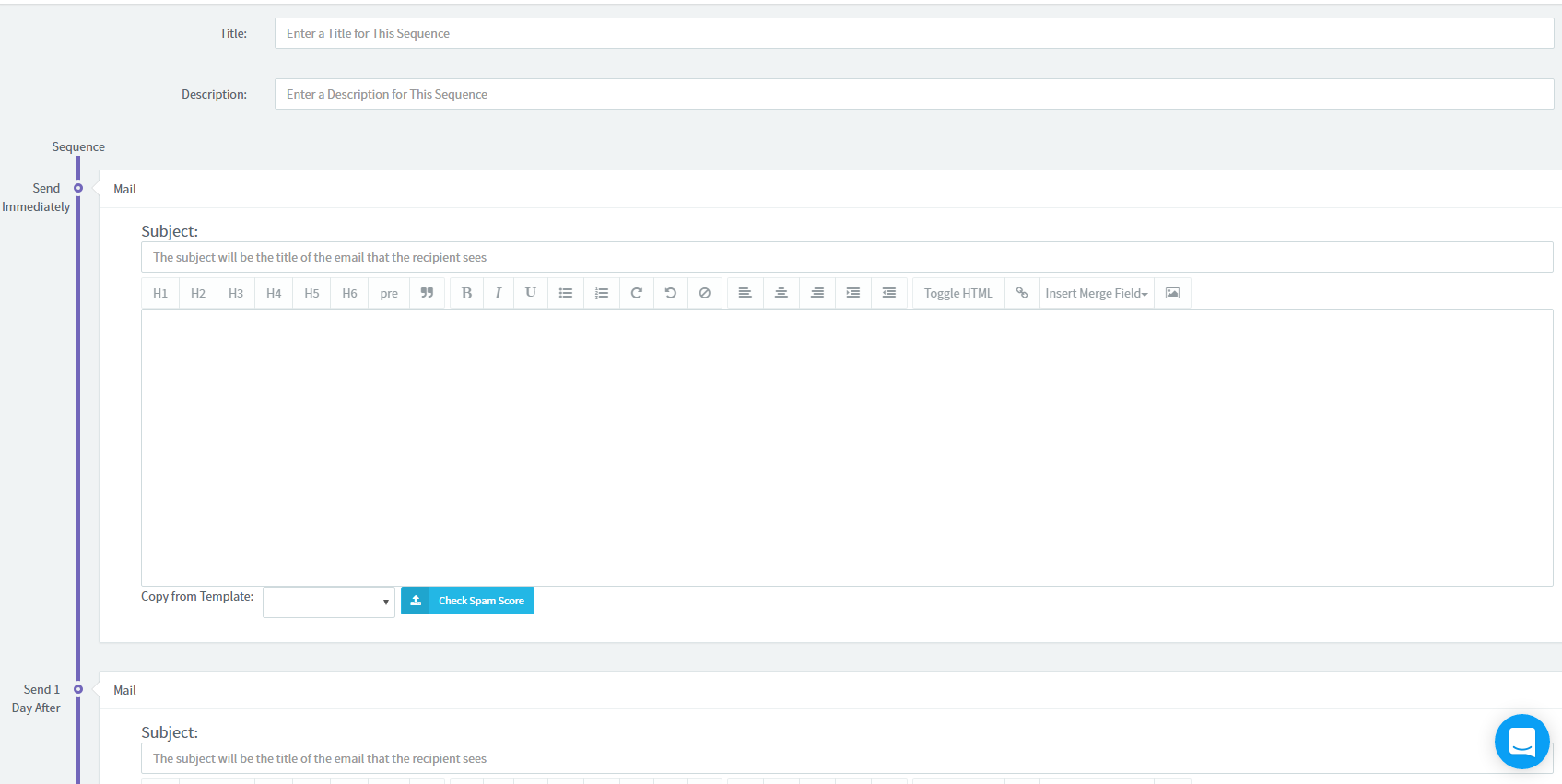Viewport: 1562px width, 784px height.
Task: Insert a blockquote using the quote icon
Action: point(427,293)
